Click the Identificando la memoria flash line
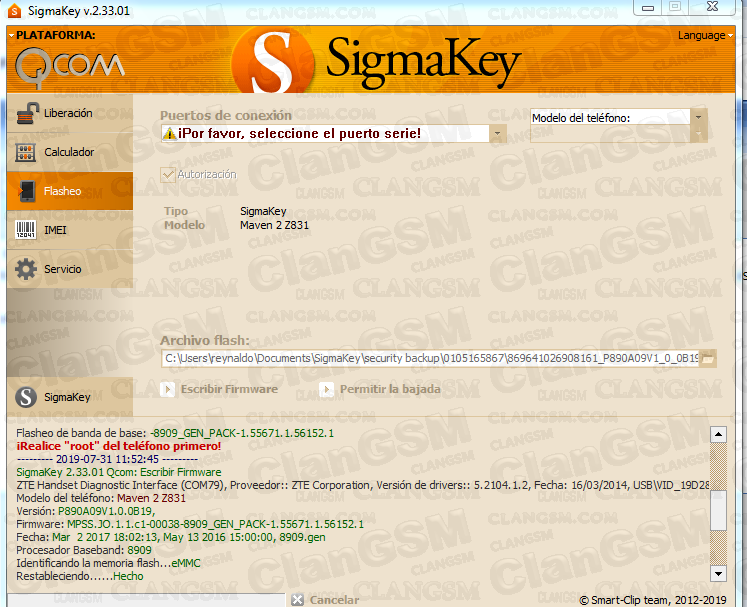Image resolution: width=747 pixels, height=607 pixels. pos(108,563)
